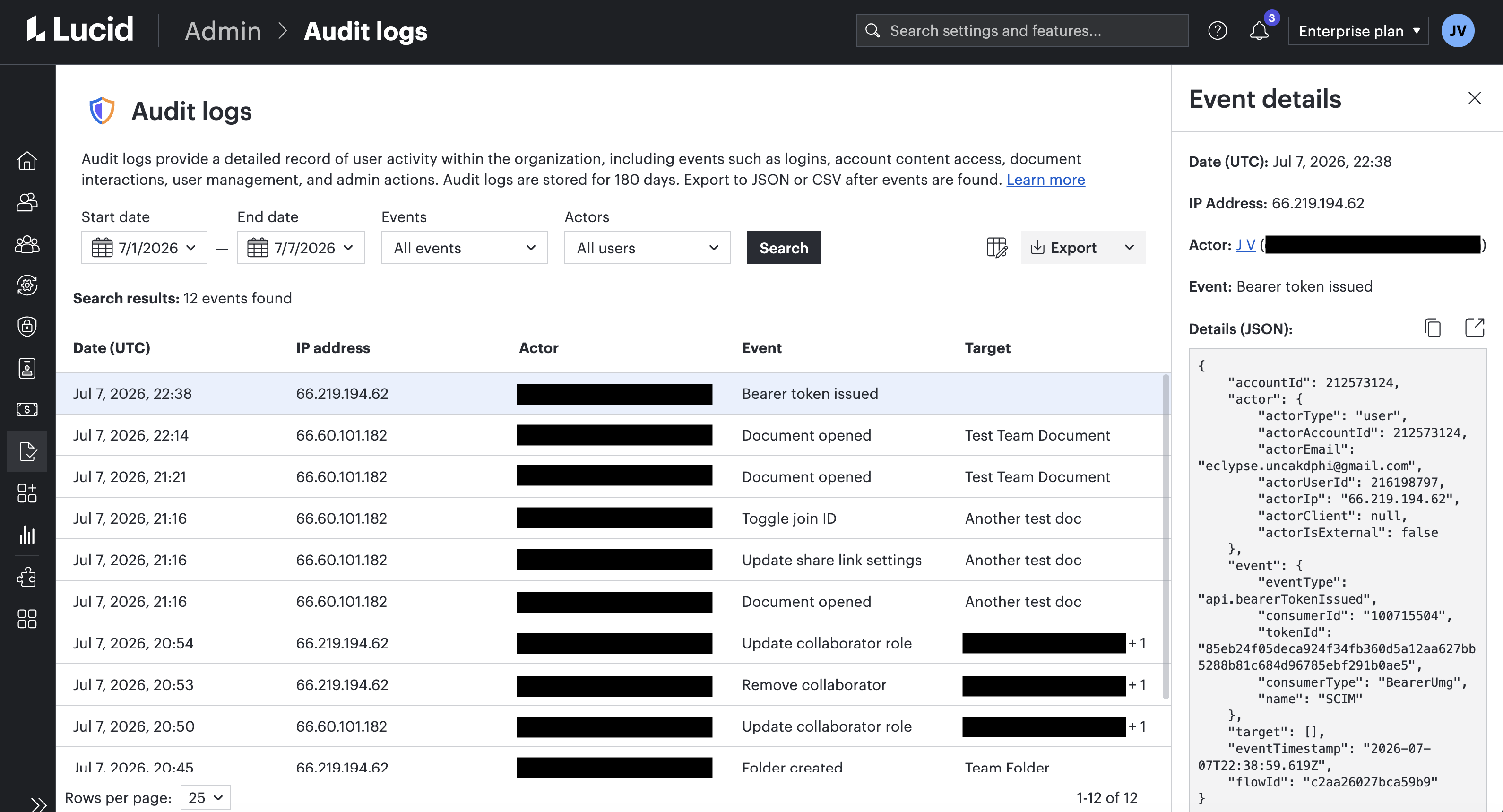Open the contact badge icon in the sidebar

pyautogui.click(x=27, y=368)
